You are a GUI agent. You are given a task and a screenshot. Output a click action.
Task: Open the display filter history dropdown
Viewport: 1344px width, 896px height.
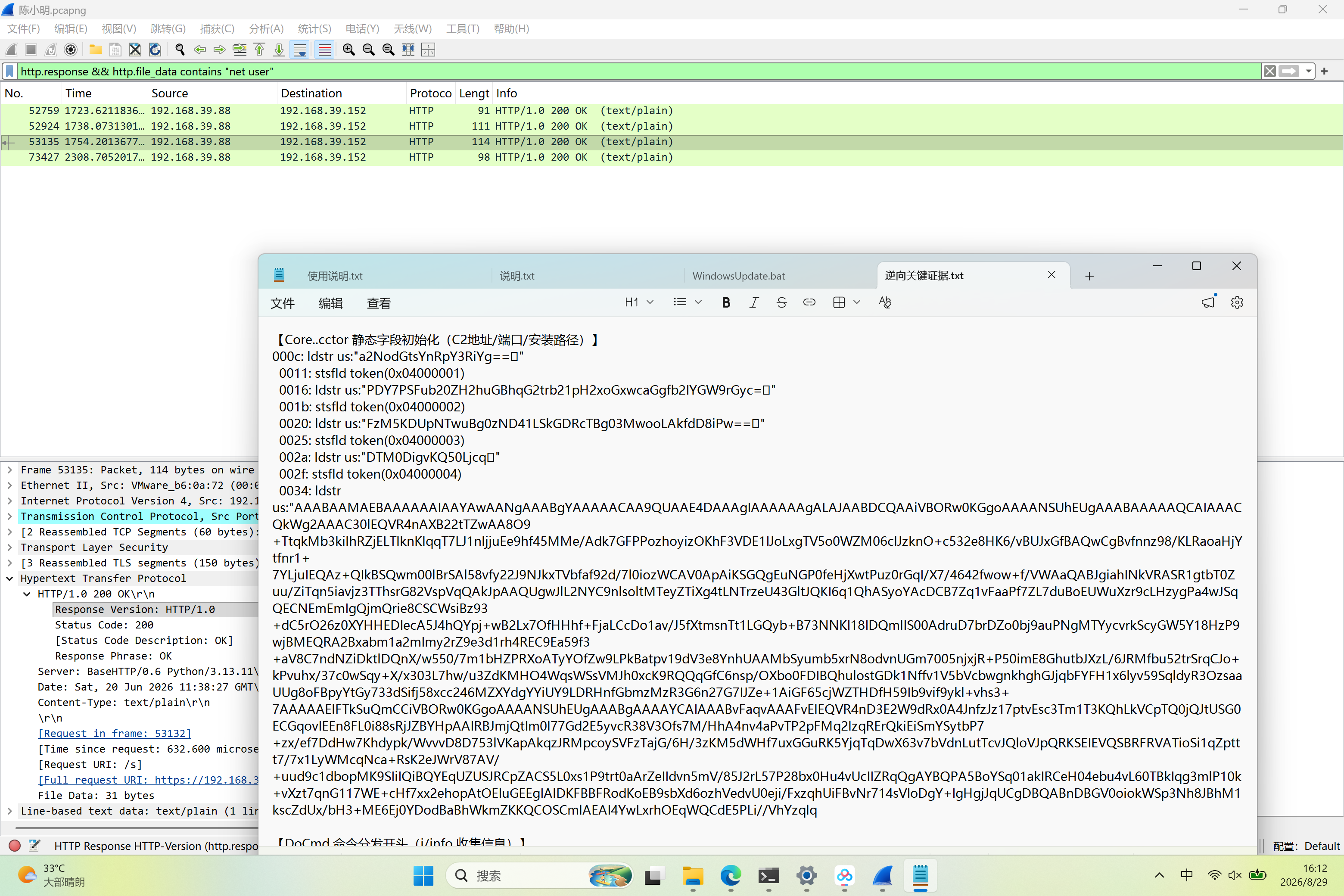[x=1308, y=72]
